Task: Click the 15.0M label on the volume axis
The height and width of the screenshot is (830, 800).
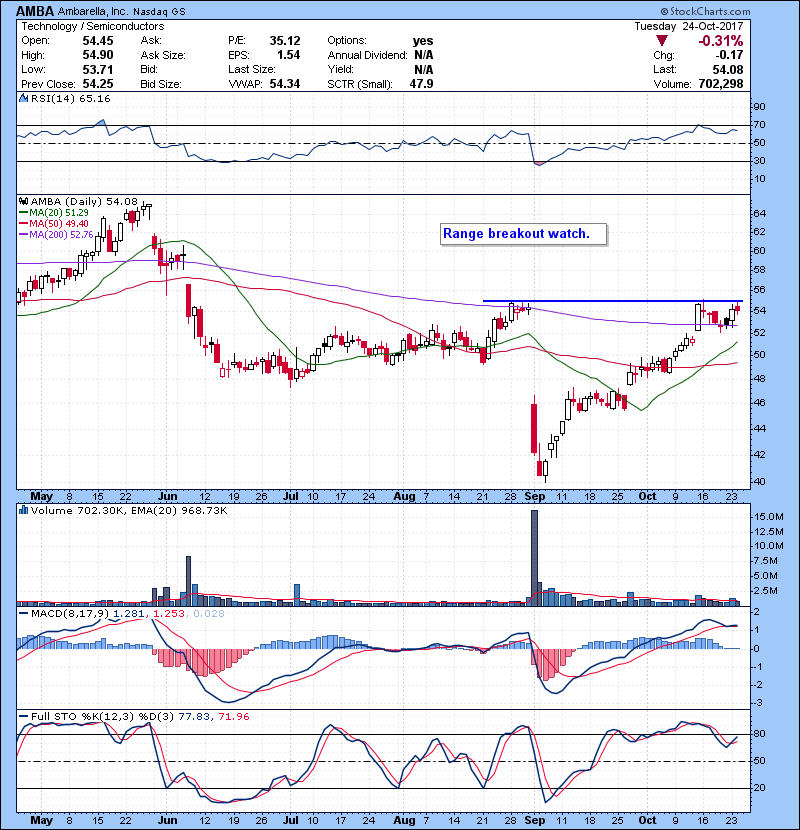Action: (769, 517)
